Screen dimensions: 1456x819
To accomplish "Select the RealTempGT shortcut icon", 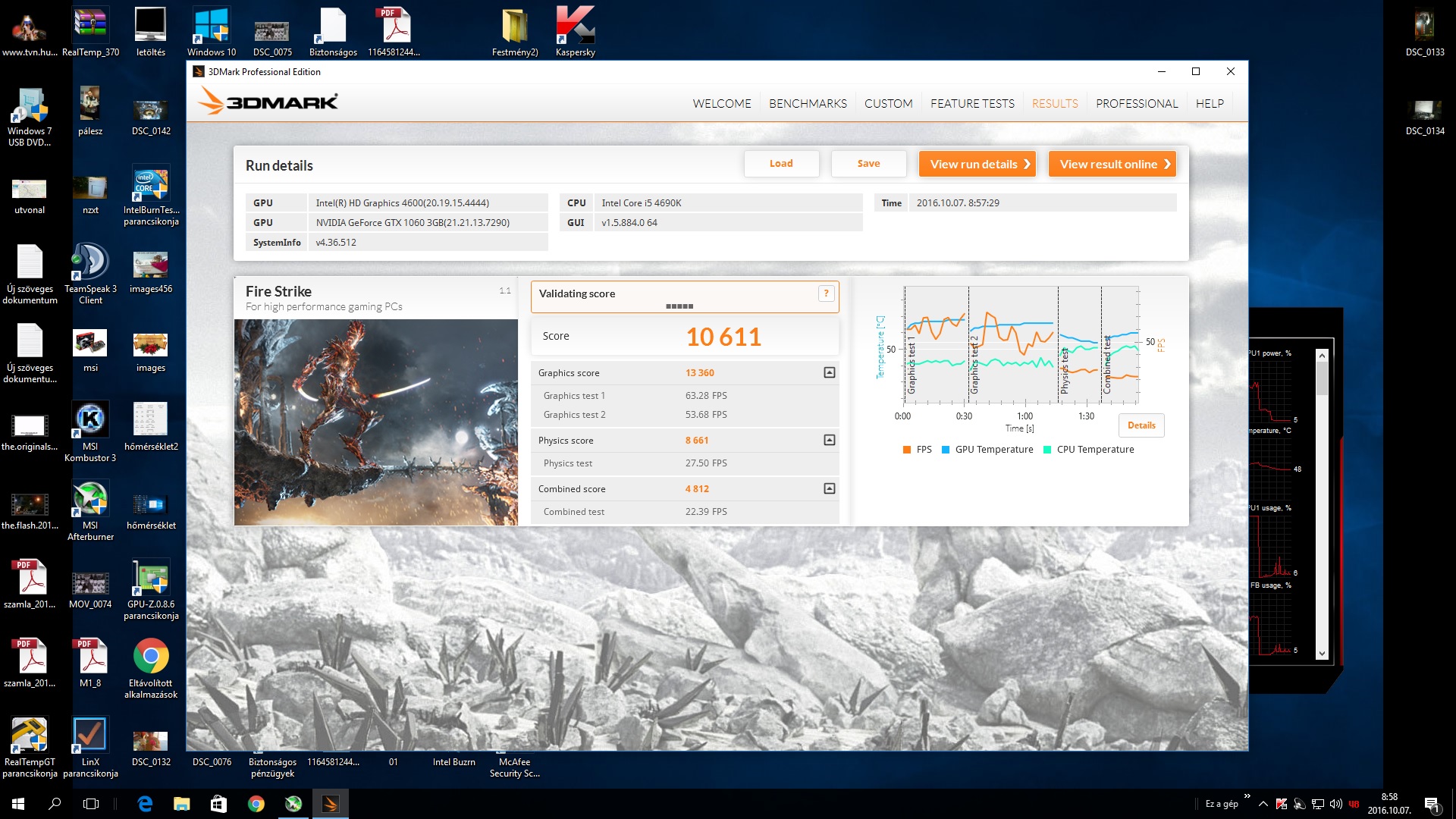I will [30, 748].
